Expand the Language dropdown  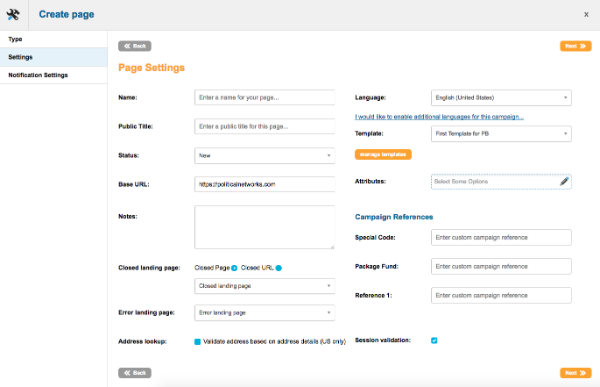pos(501,98)
